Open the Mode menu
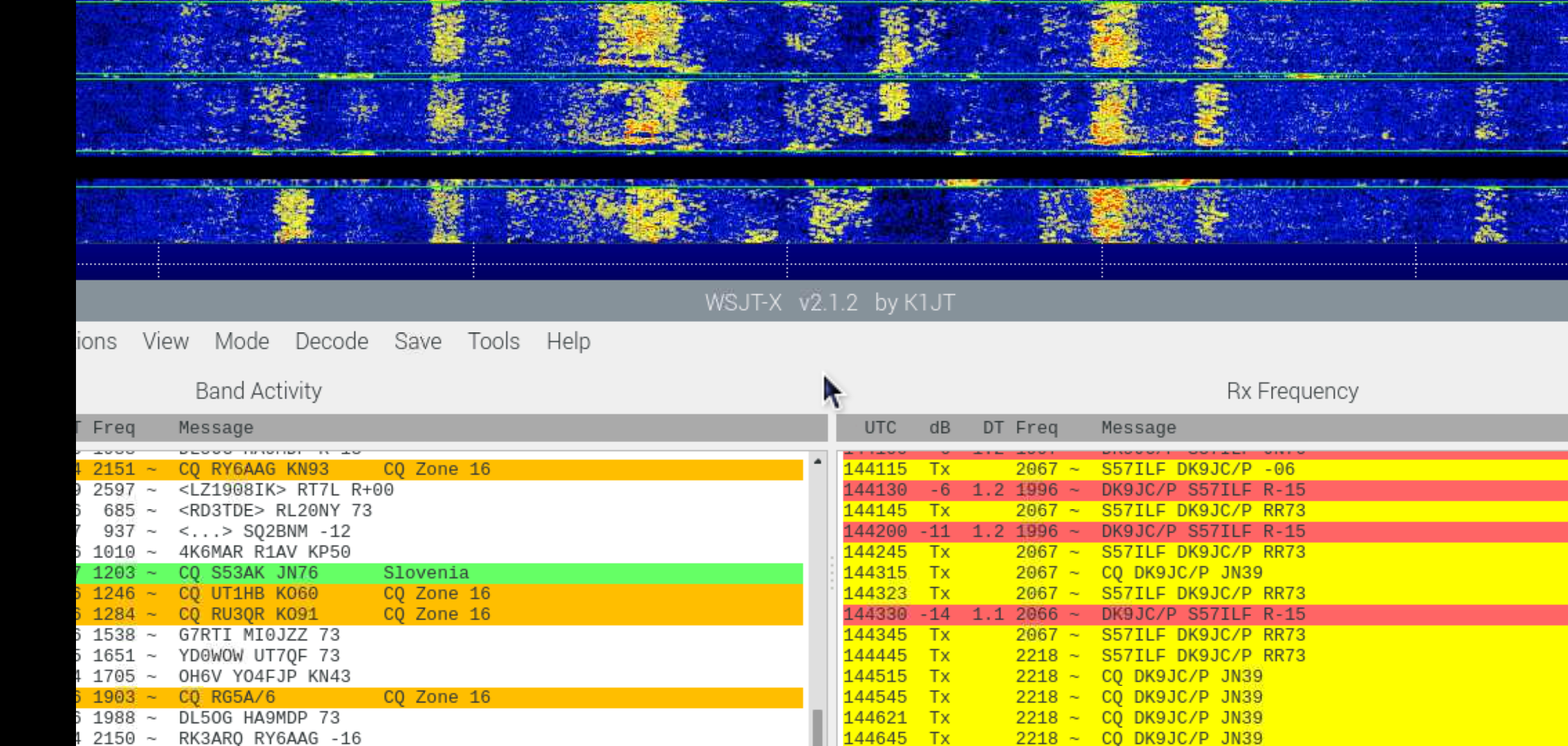The image size is (1568, 746). pos(242,341)
